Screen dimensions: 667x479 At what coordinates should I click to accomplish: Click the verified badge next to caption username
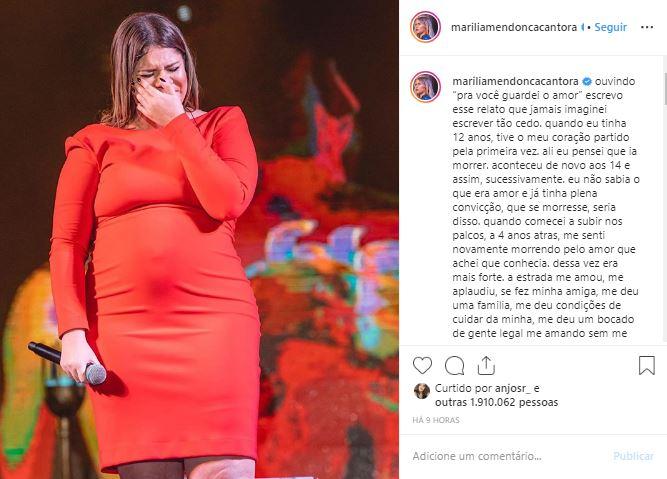point(587,81)
